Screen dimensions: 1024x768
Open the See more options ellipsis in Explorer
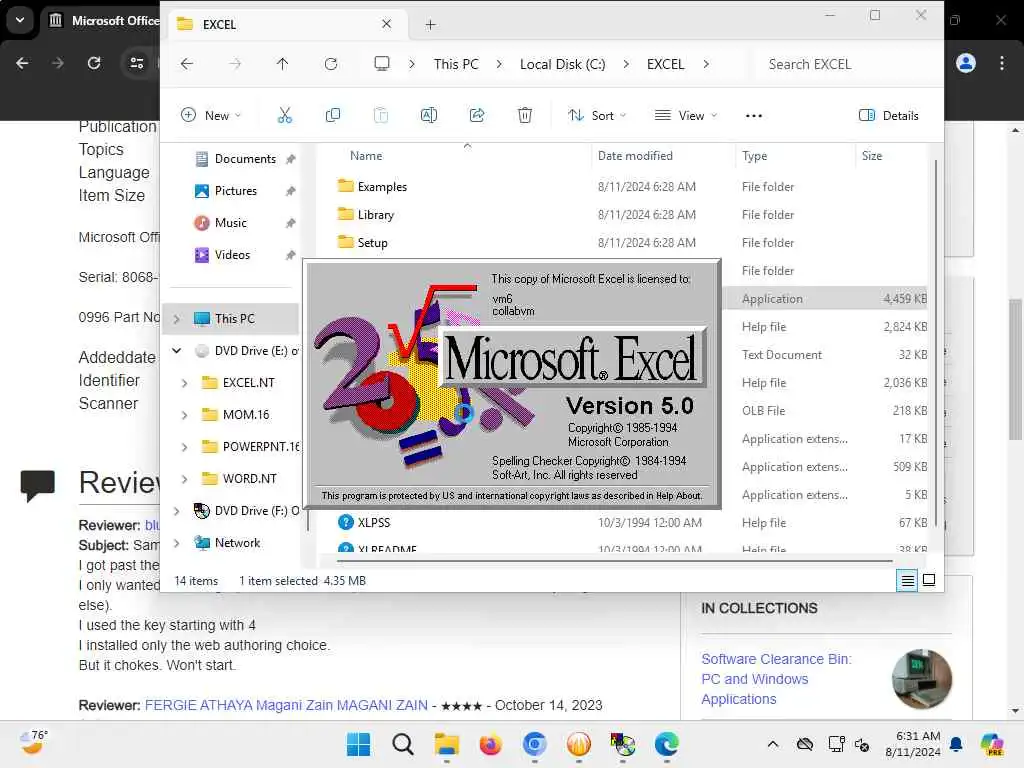point(754,116)
